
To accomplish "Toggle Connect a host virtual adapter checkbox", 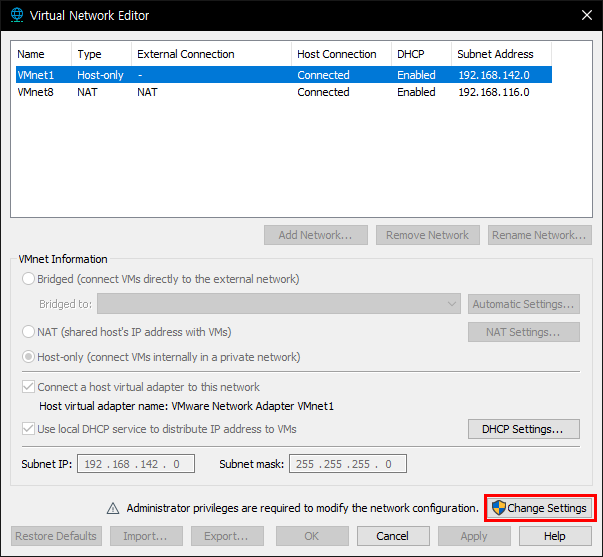I will 28,387.
